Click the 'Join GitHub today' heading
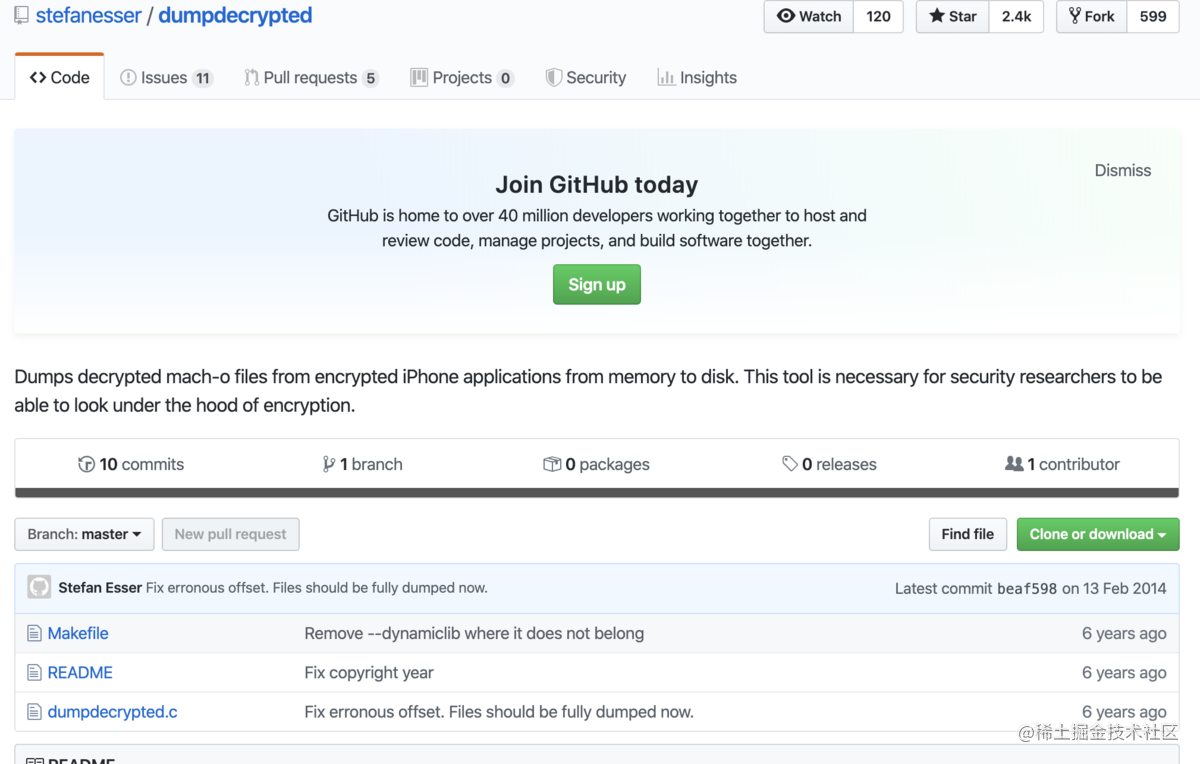Image resolution: width=1200 pixels, height=764 pixels. 597,185
